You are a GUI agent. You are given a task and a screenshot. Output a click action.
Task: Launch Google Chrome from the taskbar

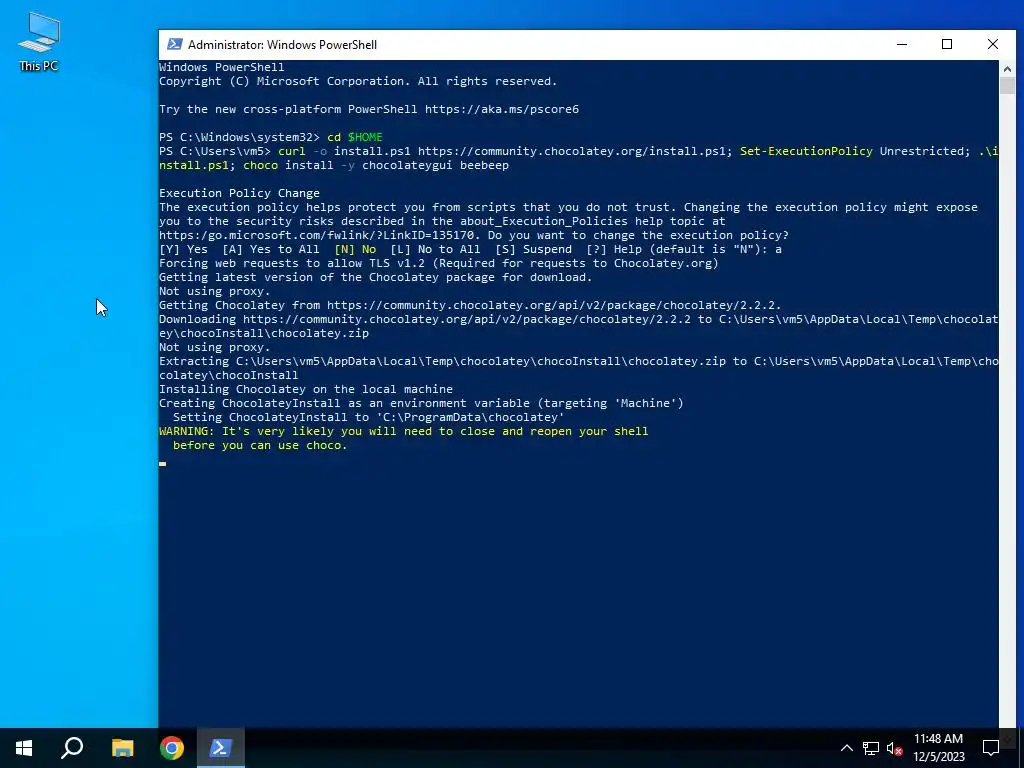tap(172, 748)
